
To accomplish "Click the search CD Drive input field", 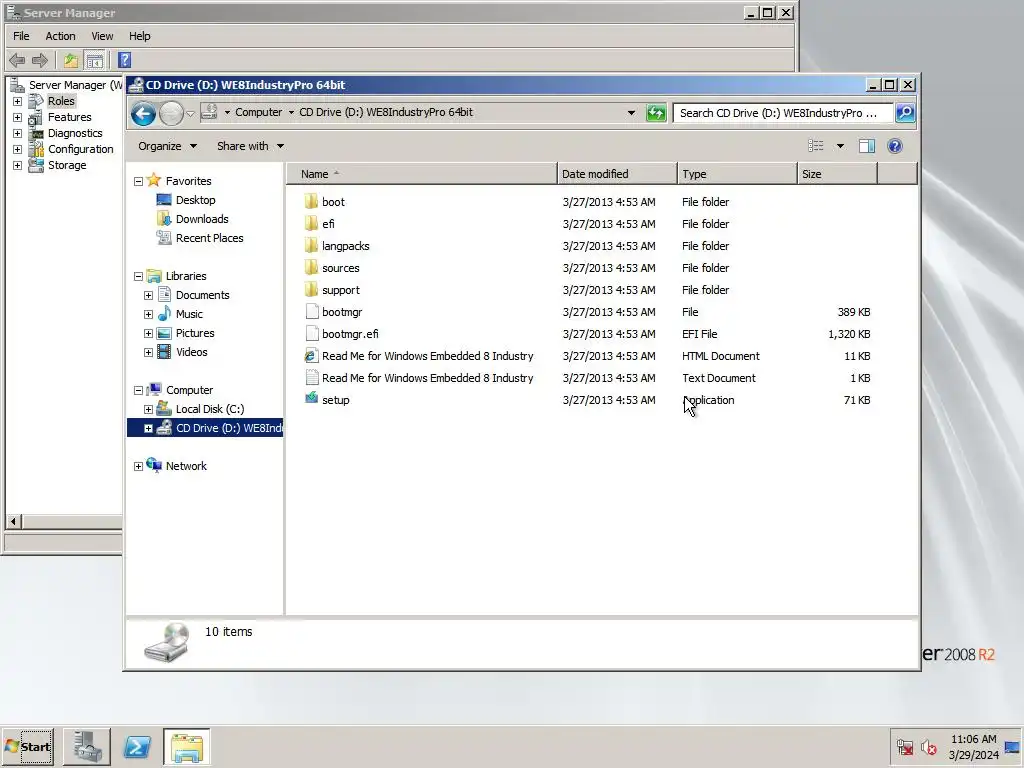I will coord(783,113).
